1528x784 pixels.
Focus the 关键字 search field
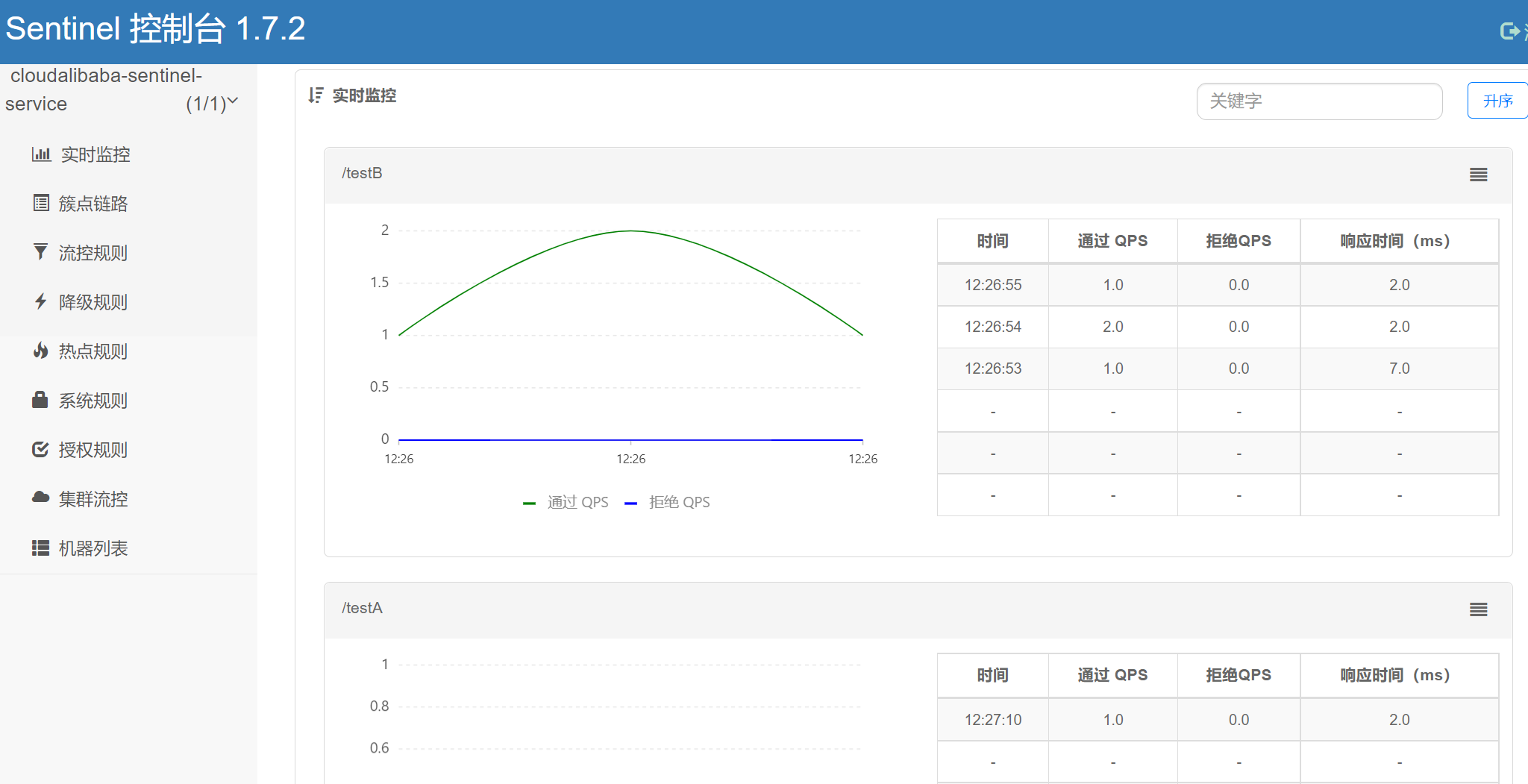(1319, 101)
